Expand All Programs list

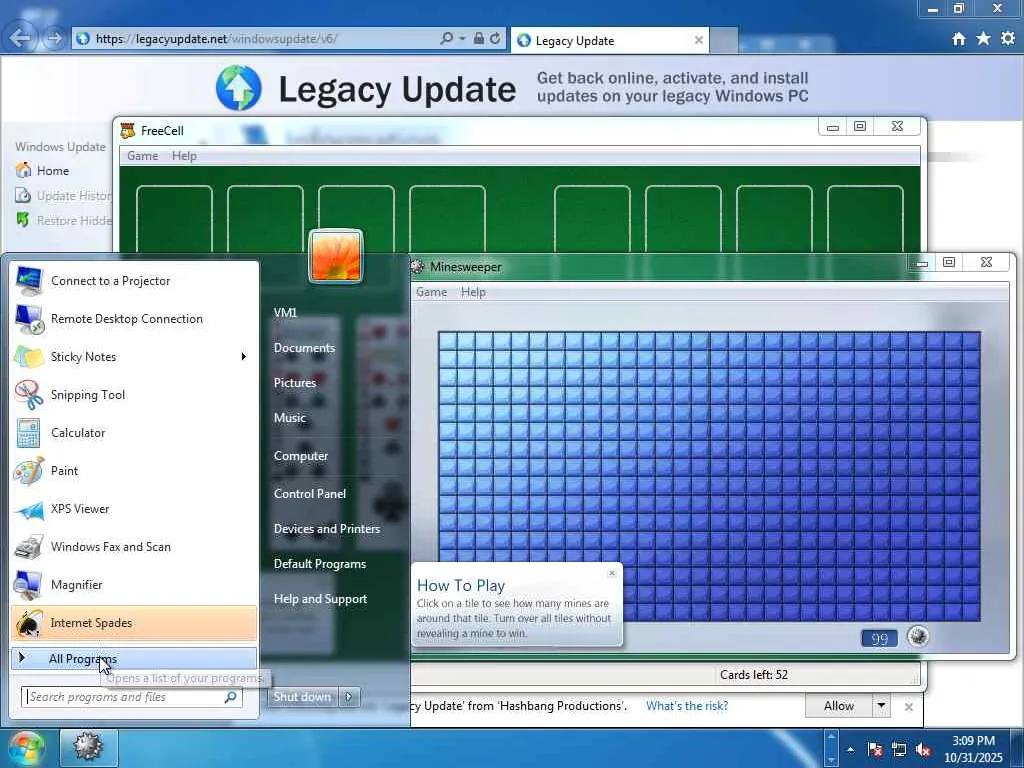point(134,659)
